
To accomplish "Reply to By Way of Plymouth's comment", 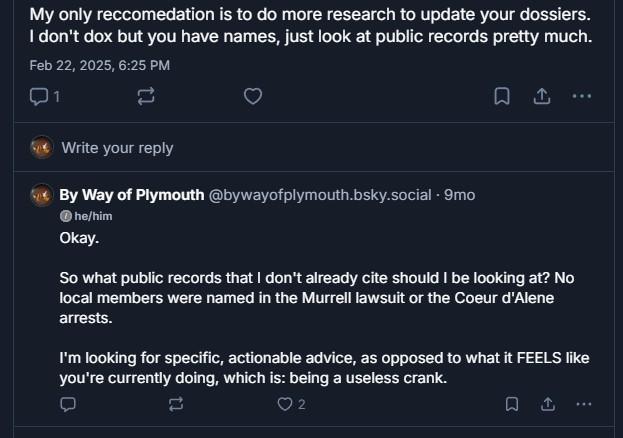I will click(x=68, y=404).
